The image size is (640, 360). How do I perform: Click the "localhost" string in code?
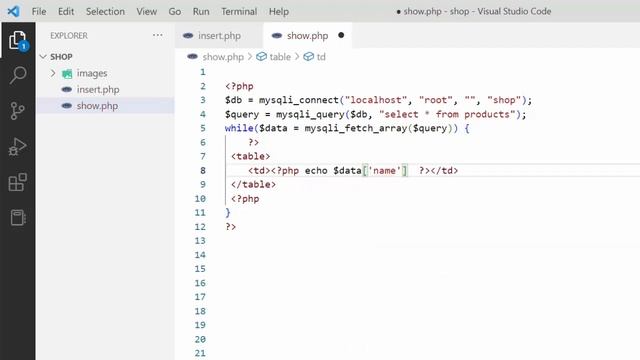click(x=376, y=100)
